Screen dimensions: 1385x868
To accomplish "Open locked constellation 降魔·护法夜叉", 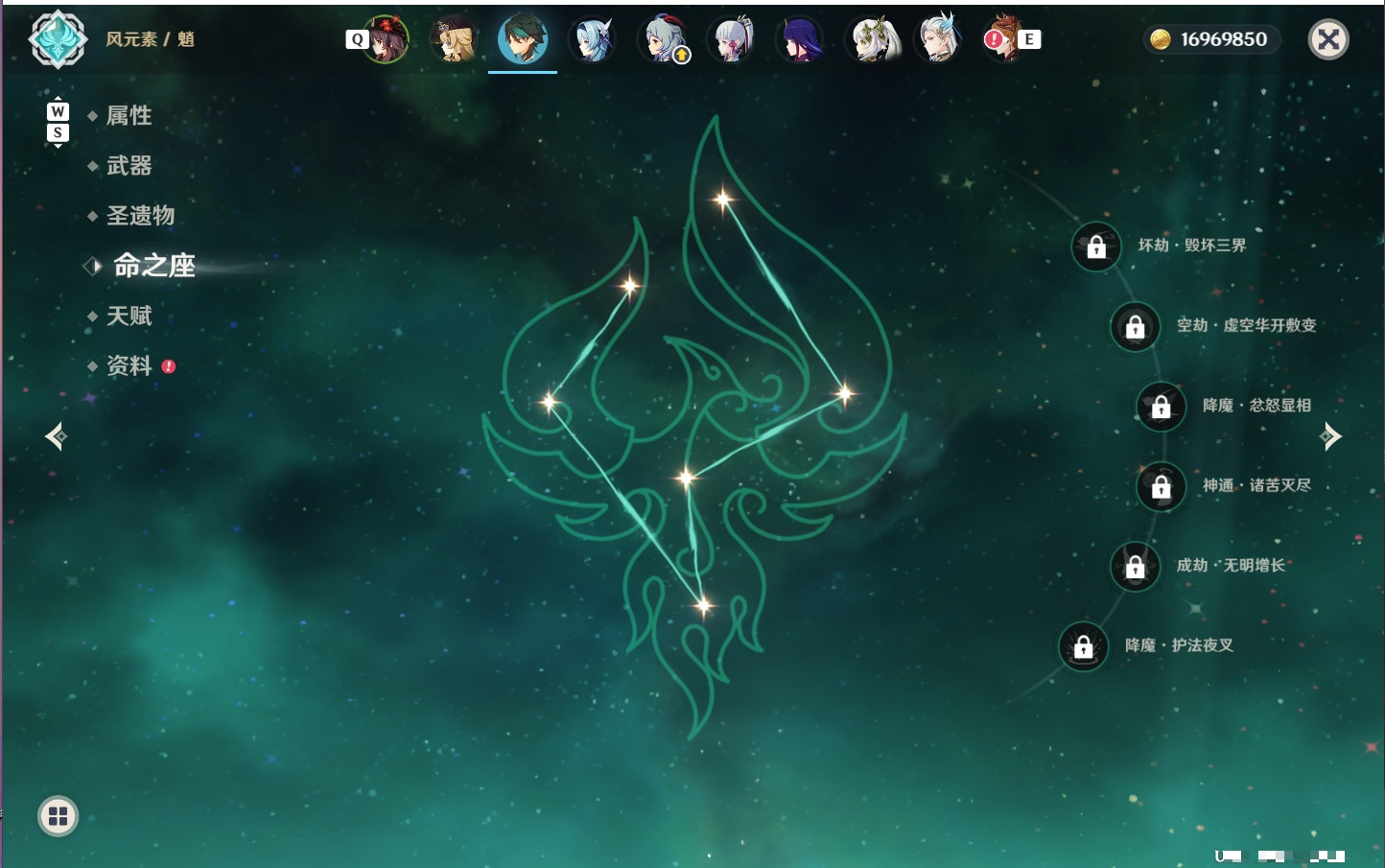I will [x=1084, y=646].
